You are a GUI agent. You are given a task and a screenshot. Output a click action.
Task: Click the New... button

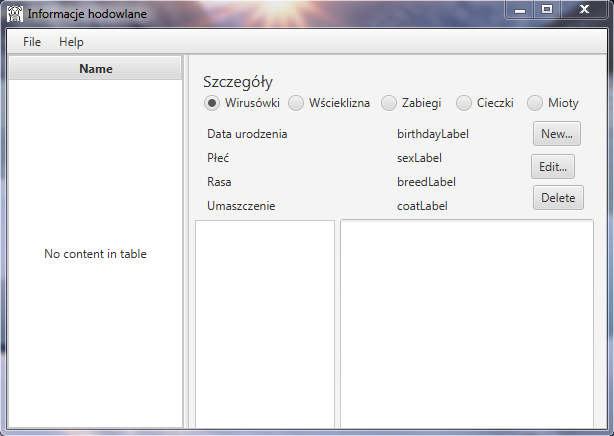(x=556, y=134)
